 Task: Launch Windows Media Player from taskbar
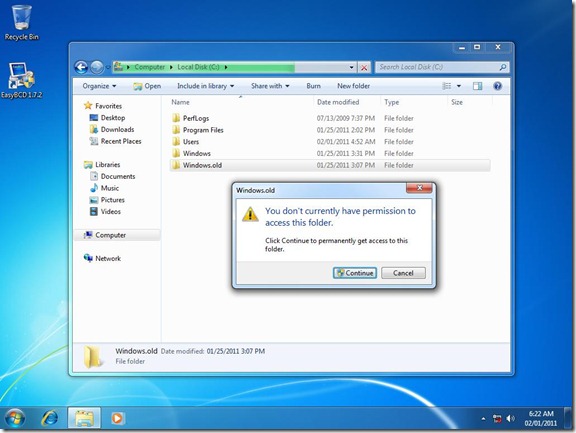117,418
